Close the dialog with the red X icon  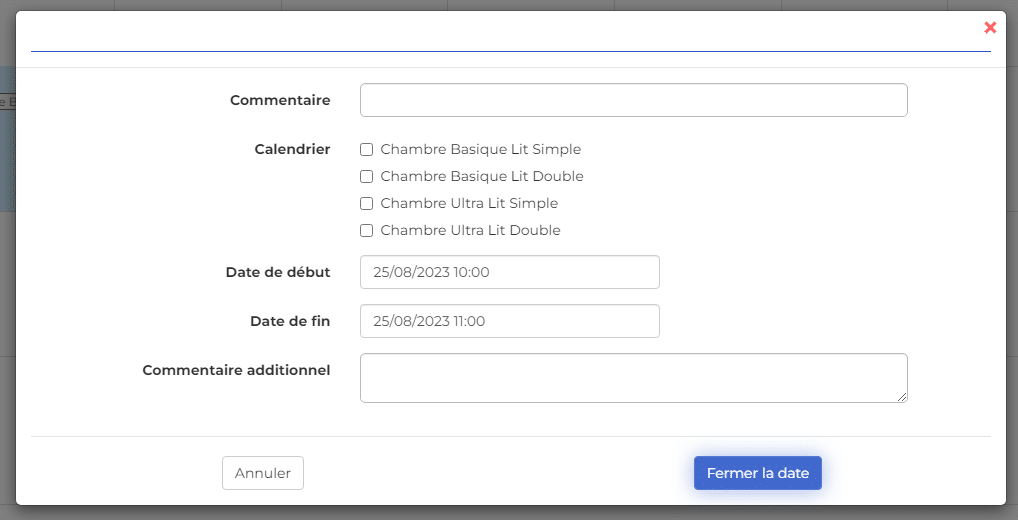990,27
